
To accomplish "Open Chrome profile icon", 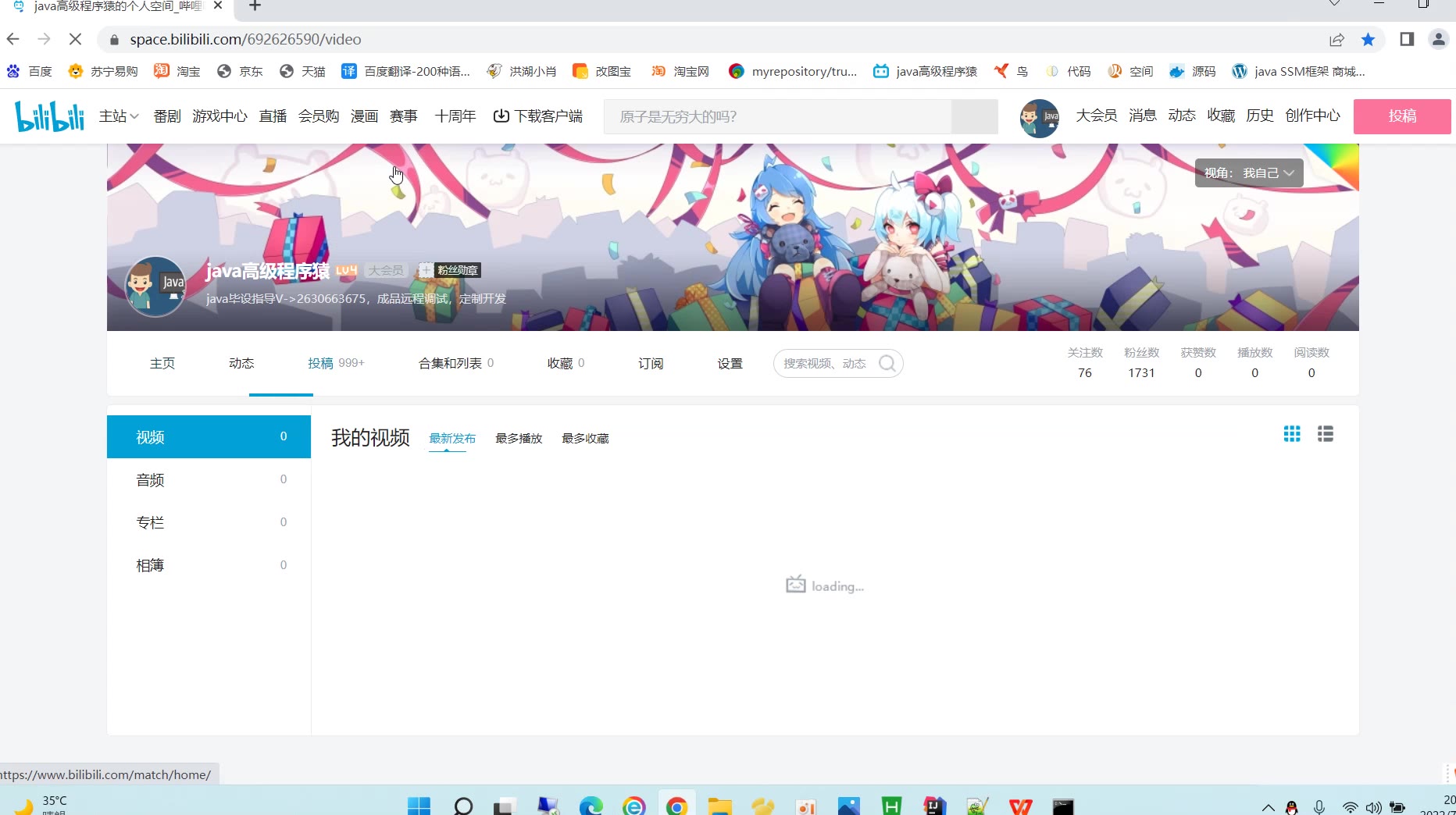I will coord(1439,39).
